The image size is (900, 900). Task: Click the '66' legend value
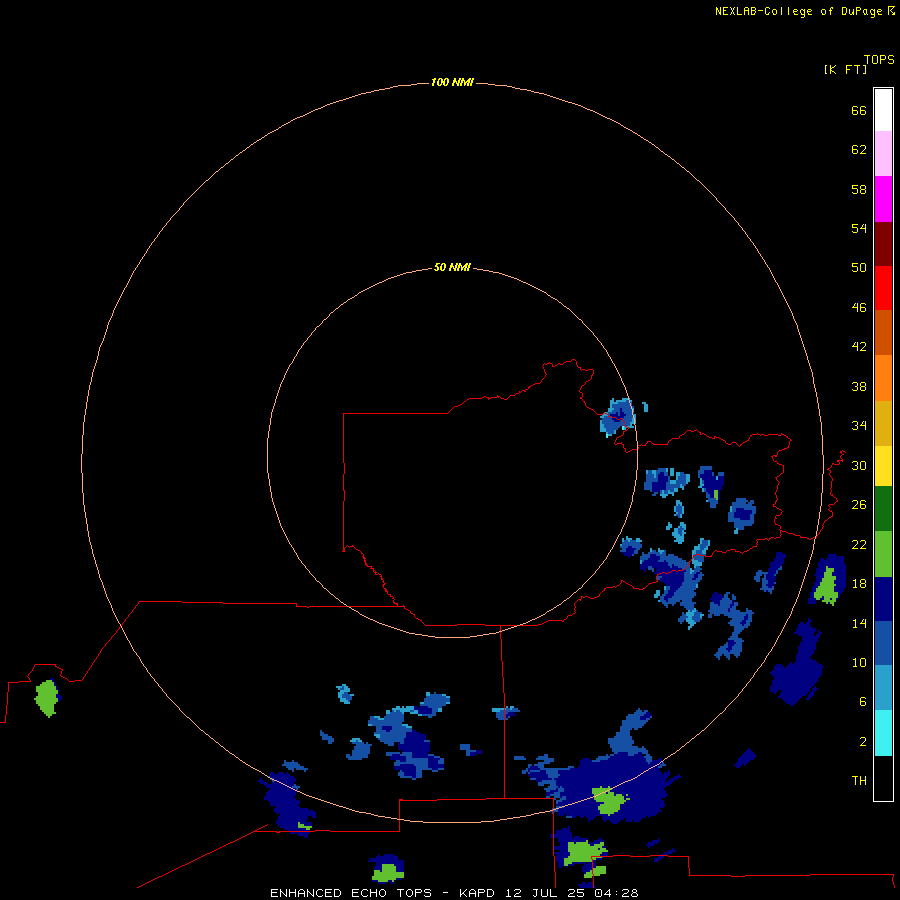click(x=859, y=111)
